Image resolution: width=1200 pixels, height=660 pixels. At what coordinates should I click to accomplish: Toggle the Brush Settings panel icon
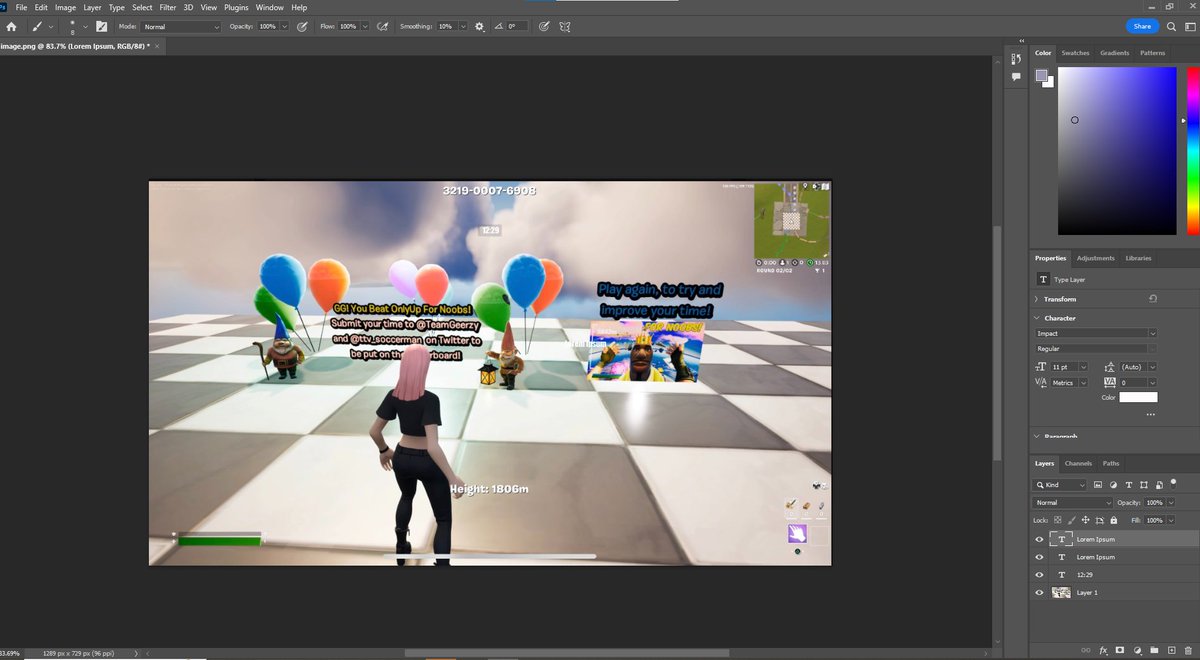coord(101,27)
